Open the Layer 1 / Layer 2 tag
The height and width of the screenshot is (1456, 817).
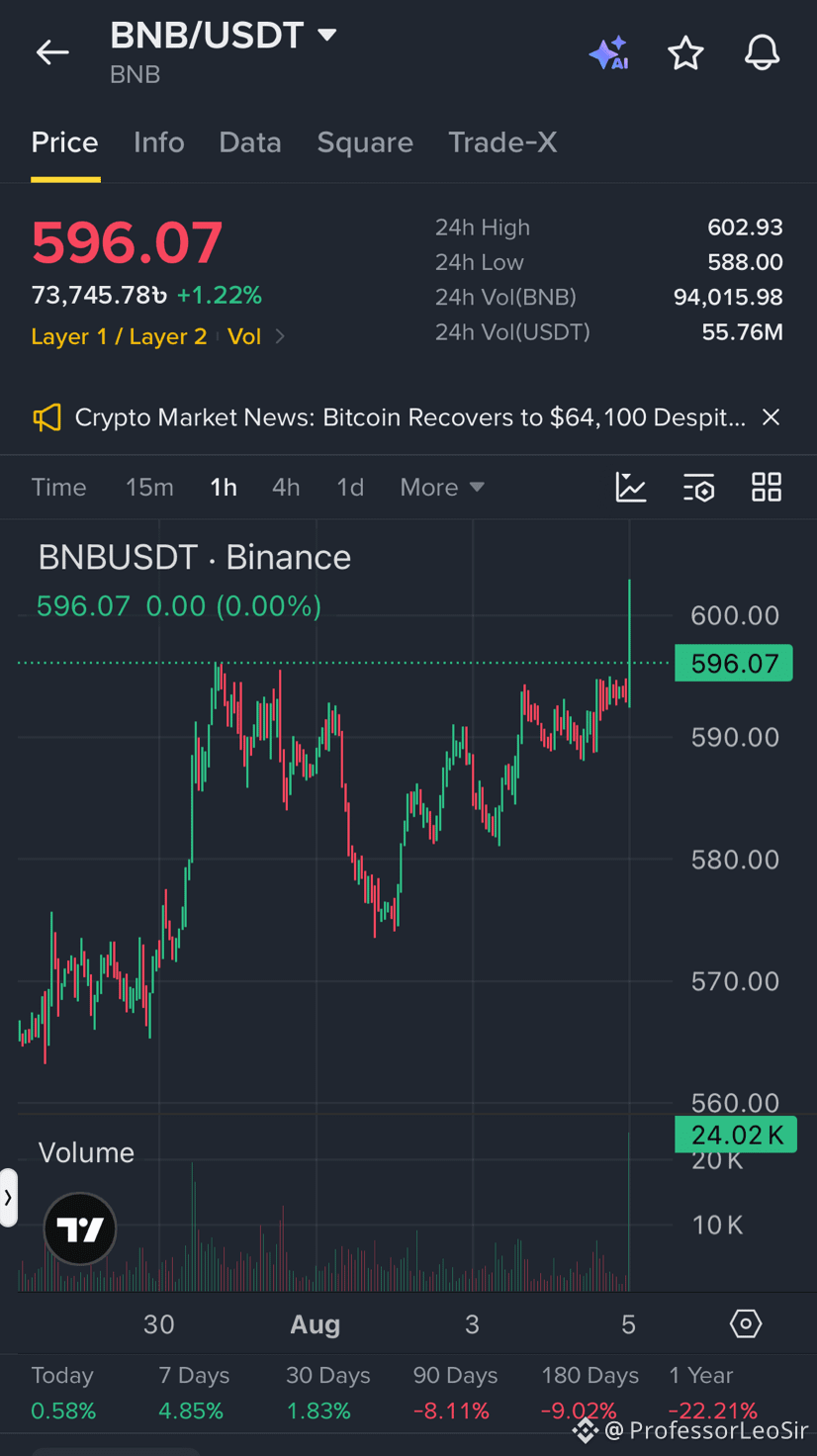tap(119, 336)
